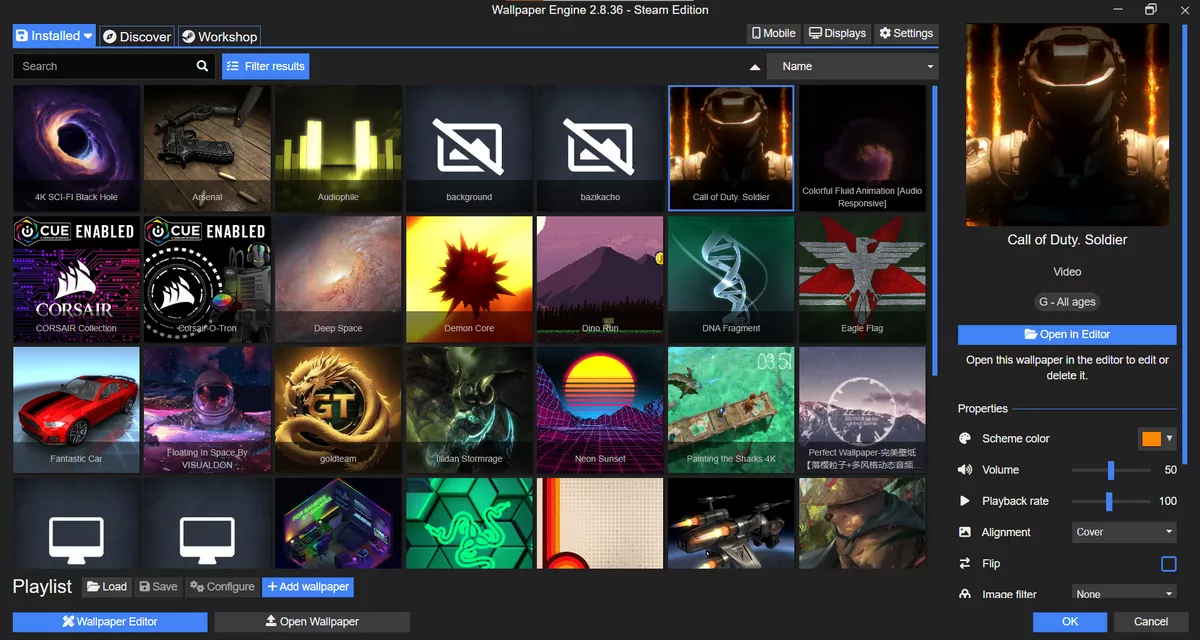The image size is (1200, 640).
Task: Click the Flip arrows icon
Action: tap(965, 563)
